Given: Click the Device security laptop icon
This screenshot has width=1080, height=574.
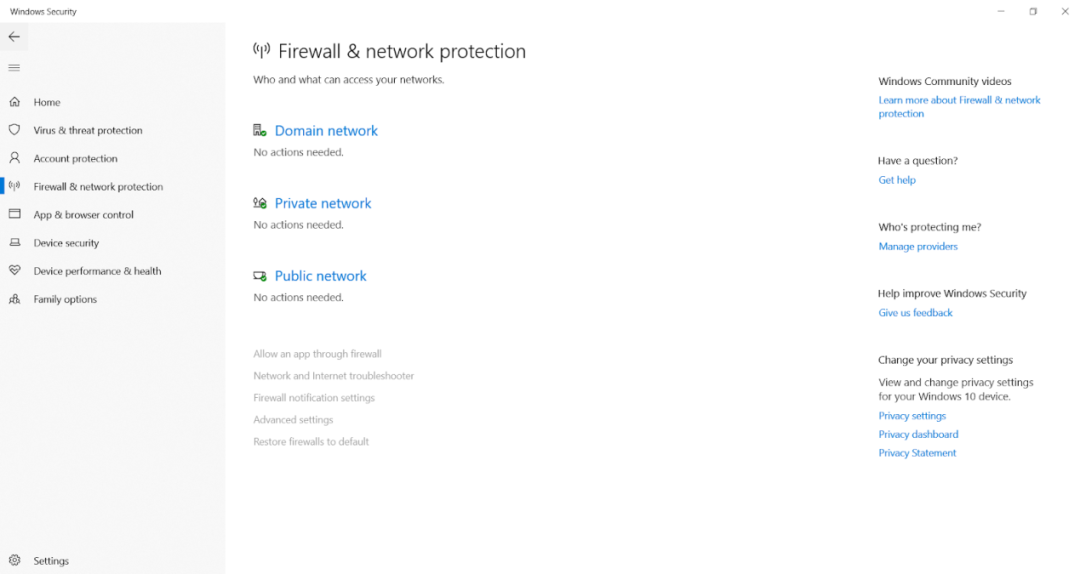Looking at the screenshot, I should coord(14,243).
